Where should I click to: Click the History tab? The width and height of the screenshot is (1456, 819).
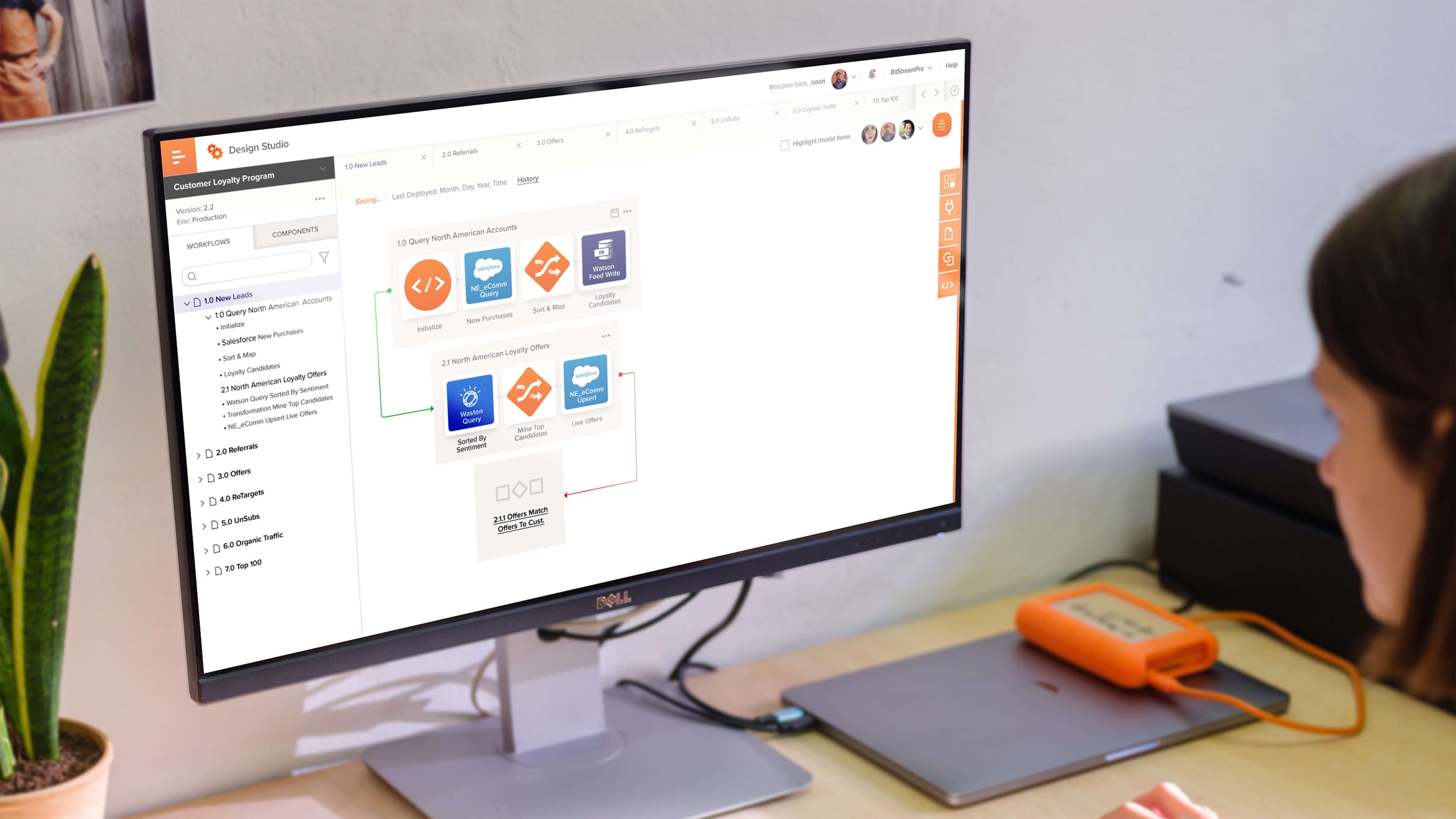[527, 179]
